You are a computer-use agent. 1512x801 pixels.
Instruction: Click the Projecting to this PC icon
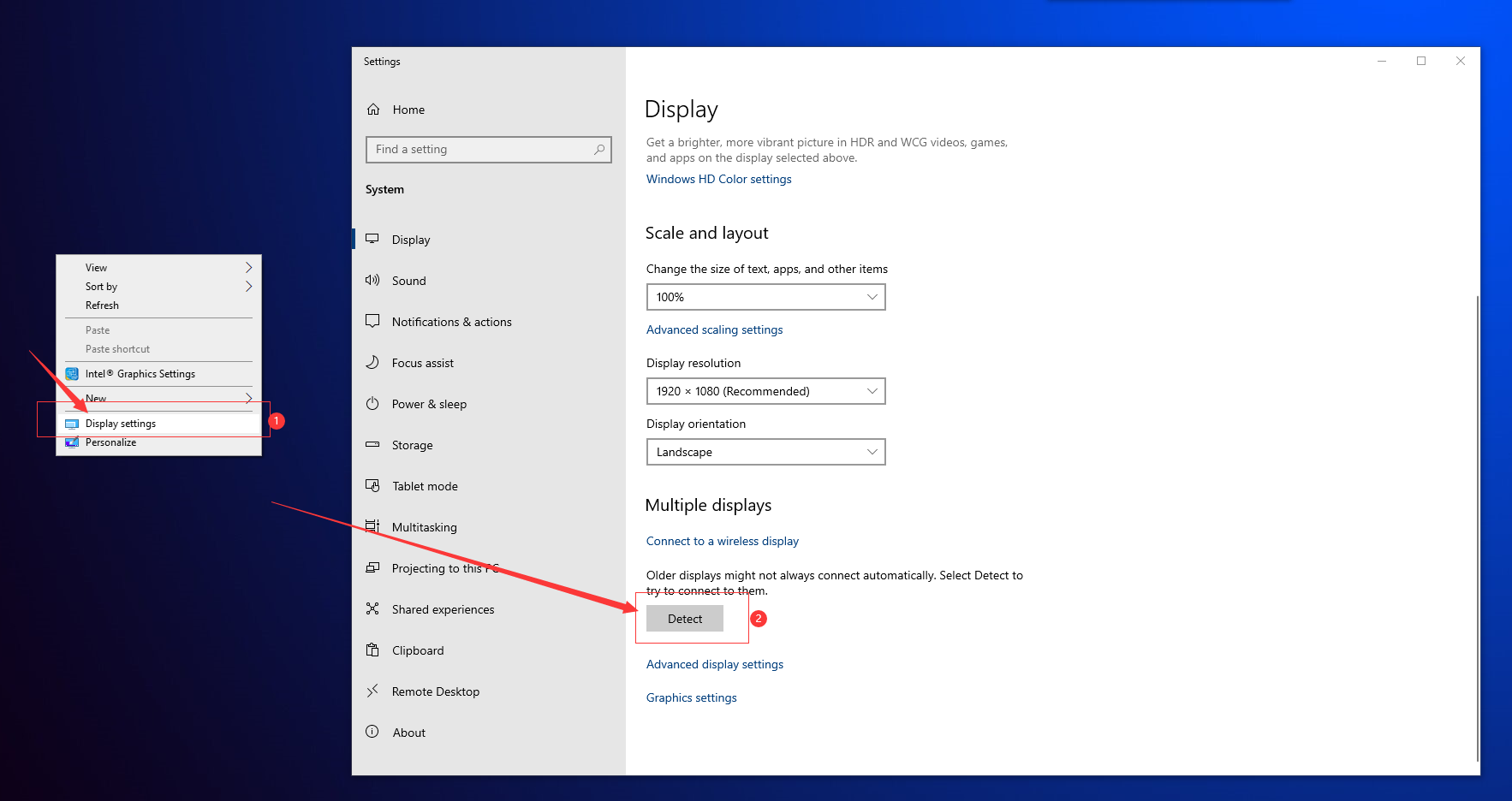[x=372, y=567]
